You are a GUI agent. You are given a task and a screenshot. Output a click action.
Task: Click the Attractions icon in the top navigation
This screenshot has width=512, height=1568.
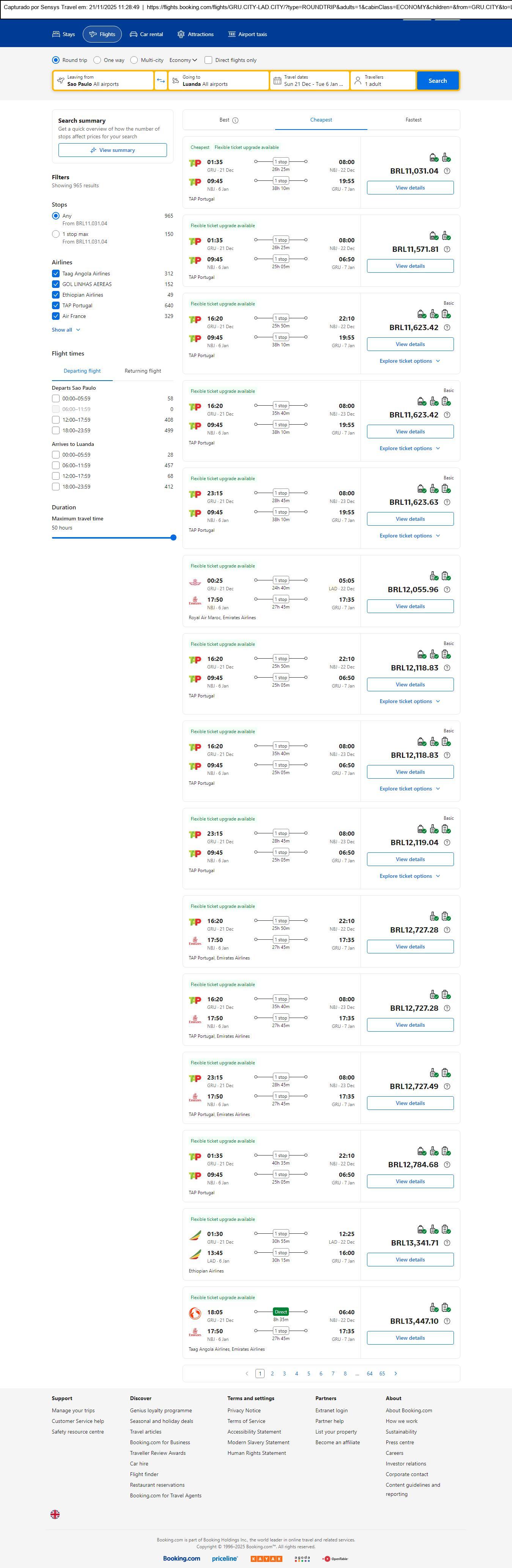pyautogui.click(x=181, y=35)
